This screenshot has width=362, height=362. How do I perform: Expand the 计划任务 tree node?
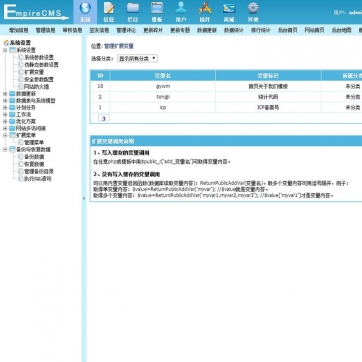click(x=5, y=108)
